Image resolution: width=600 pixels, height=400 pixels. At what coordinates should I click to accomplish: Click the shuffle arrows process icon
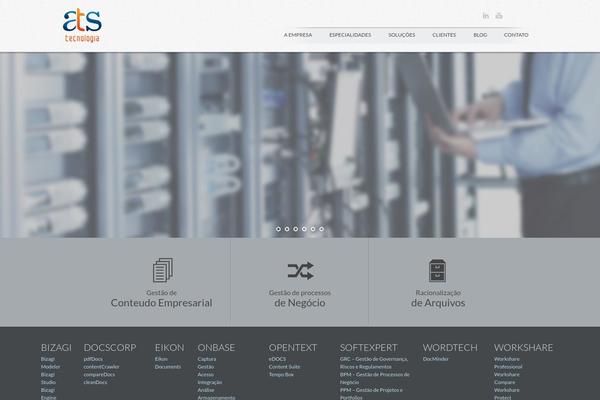point(300,271)
